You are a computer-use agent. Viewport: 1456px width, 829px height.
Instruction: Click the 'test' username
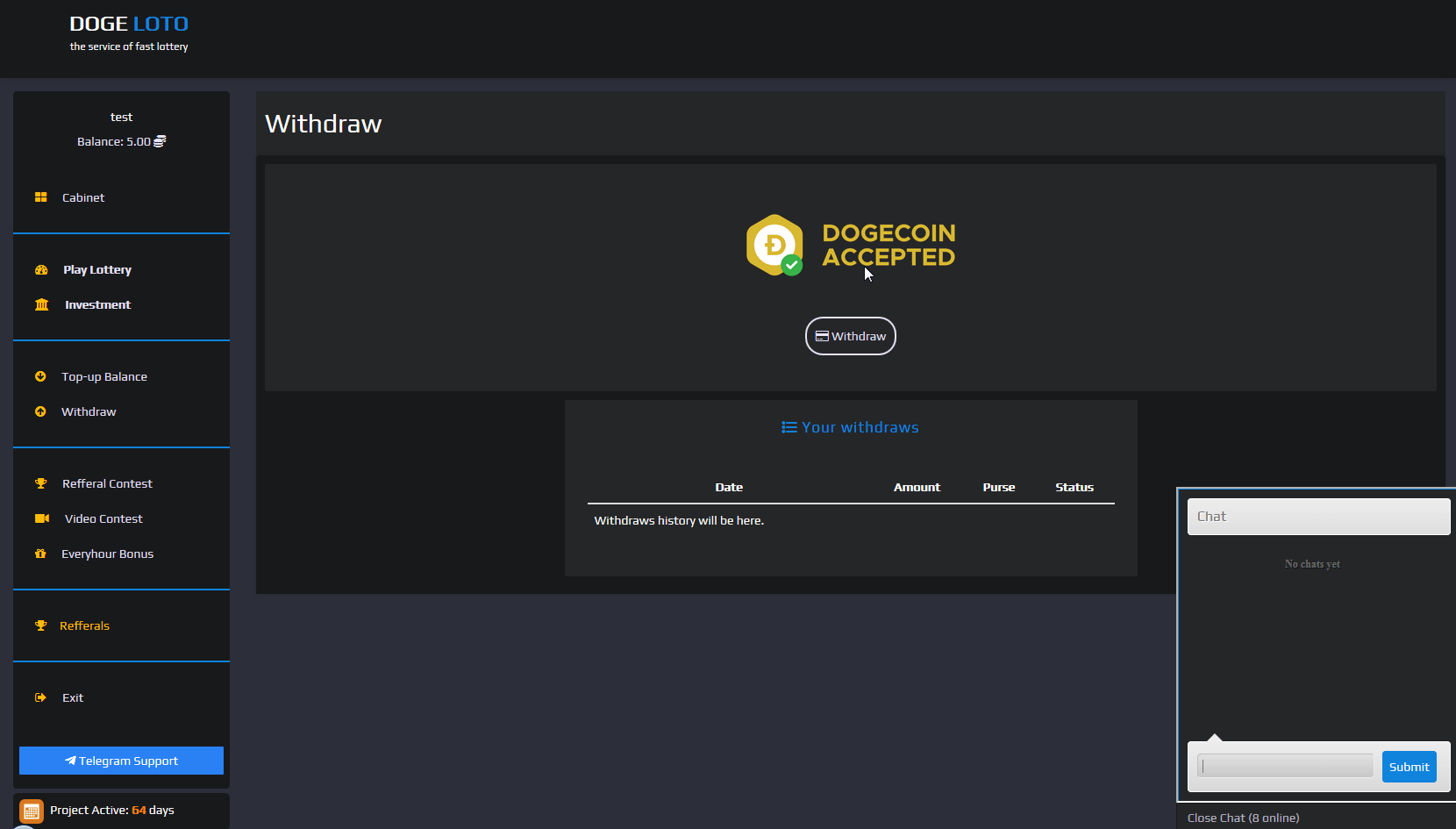[x=121, y=117]
